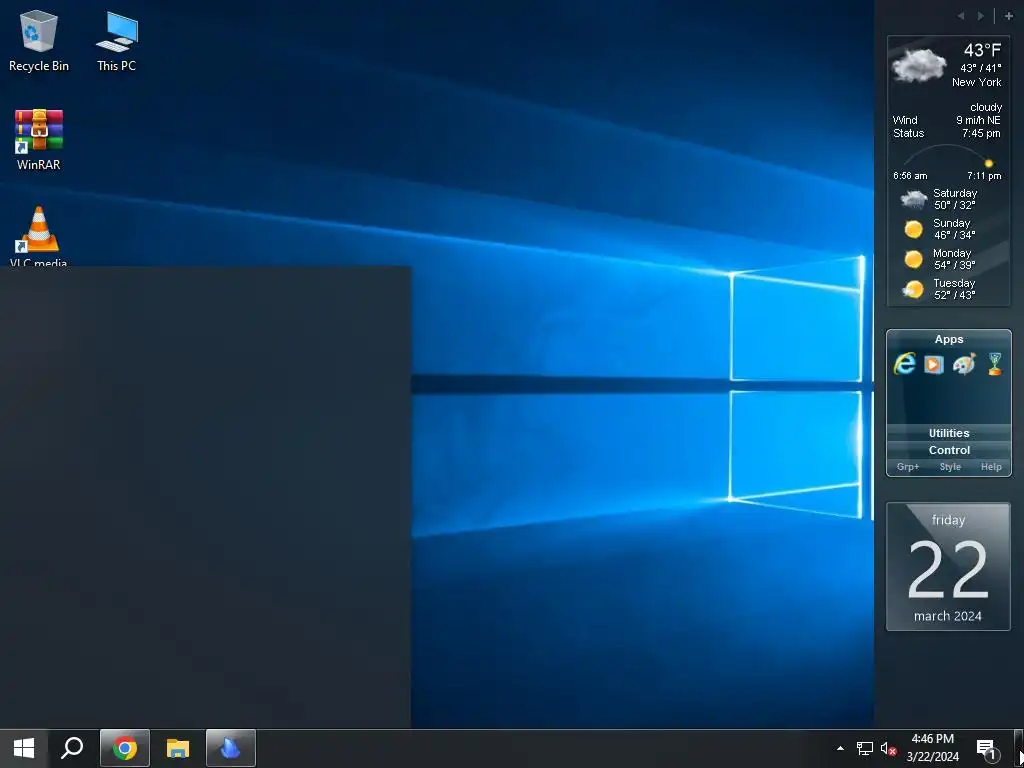This screenshot has width=1024, height=768.
Task: Select the VLC media player shortcut
Action: (39, 236)
